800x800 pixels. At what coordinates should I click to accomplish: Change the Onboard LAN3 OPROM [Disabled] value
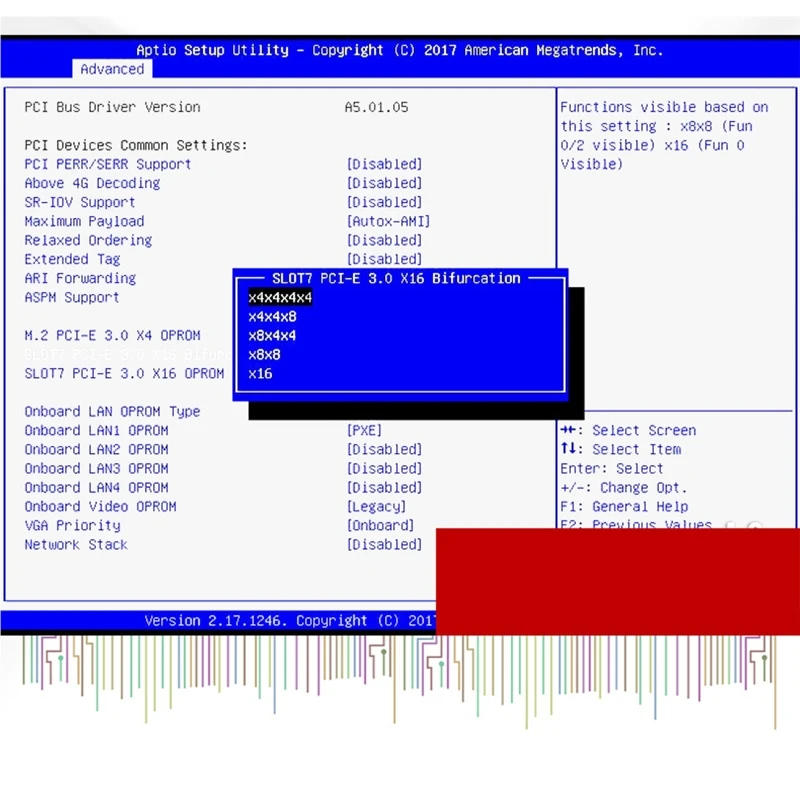385,469
